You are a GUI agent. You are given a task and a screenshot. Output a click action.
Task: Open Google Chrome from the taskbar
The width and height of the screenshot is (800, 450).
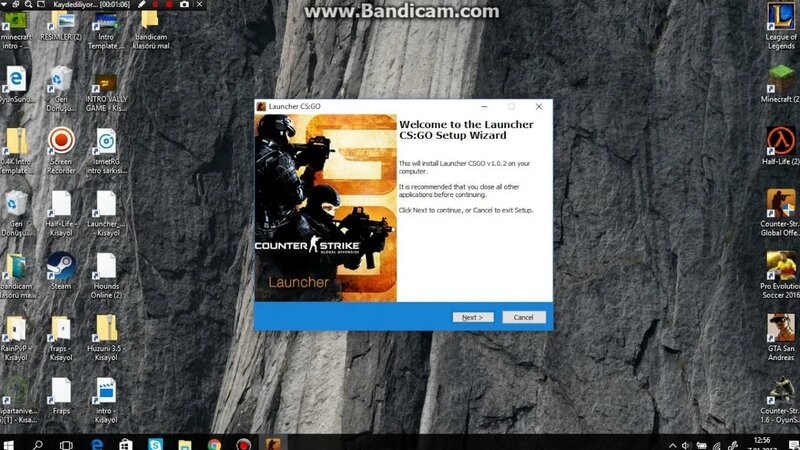click(x=214, y=444)
